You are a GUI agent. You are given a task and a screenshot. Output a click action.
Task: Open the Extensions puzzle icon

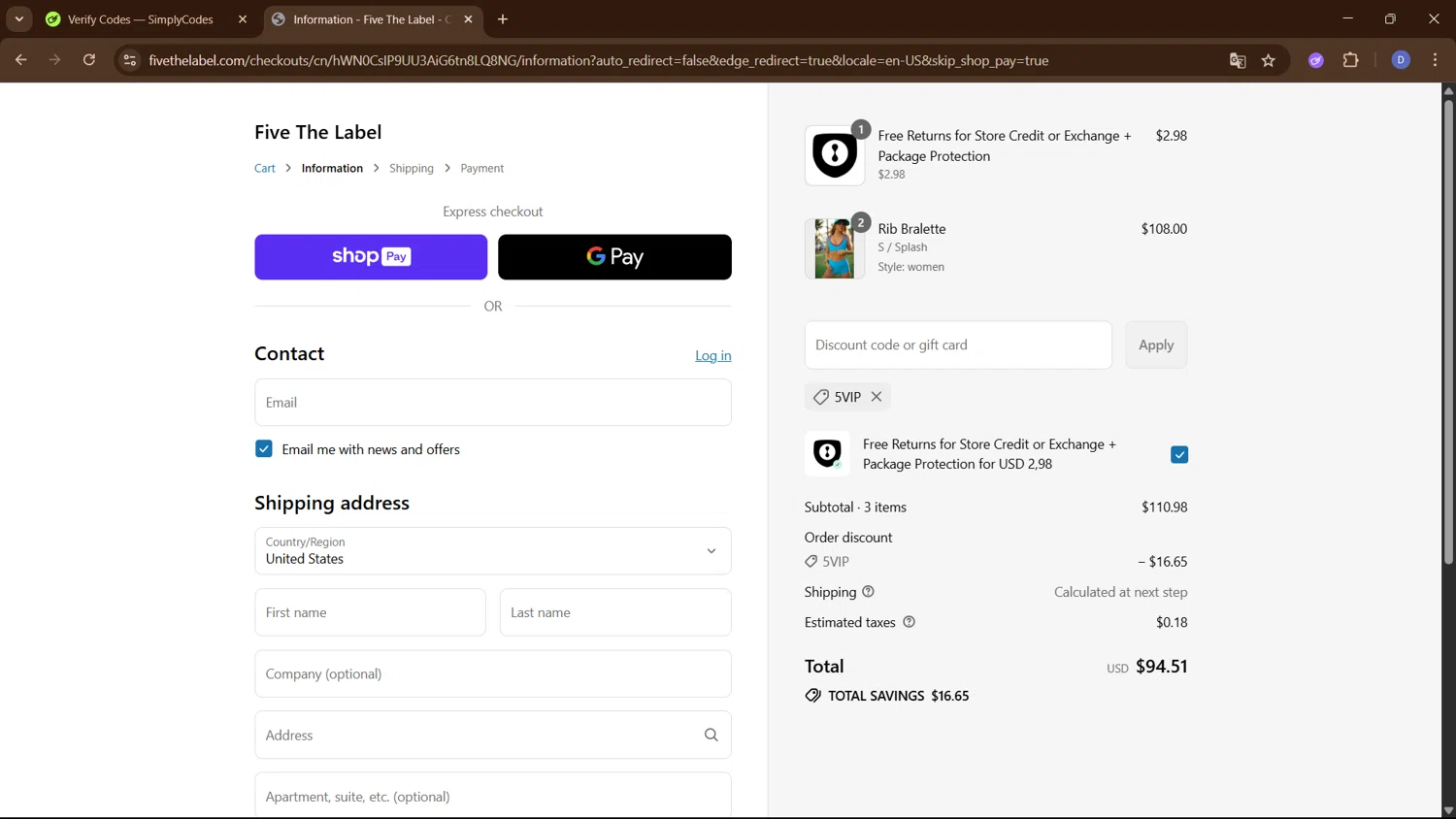[1350, 60]
